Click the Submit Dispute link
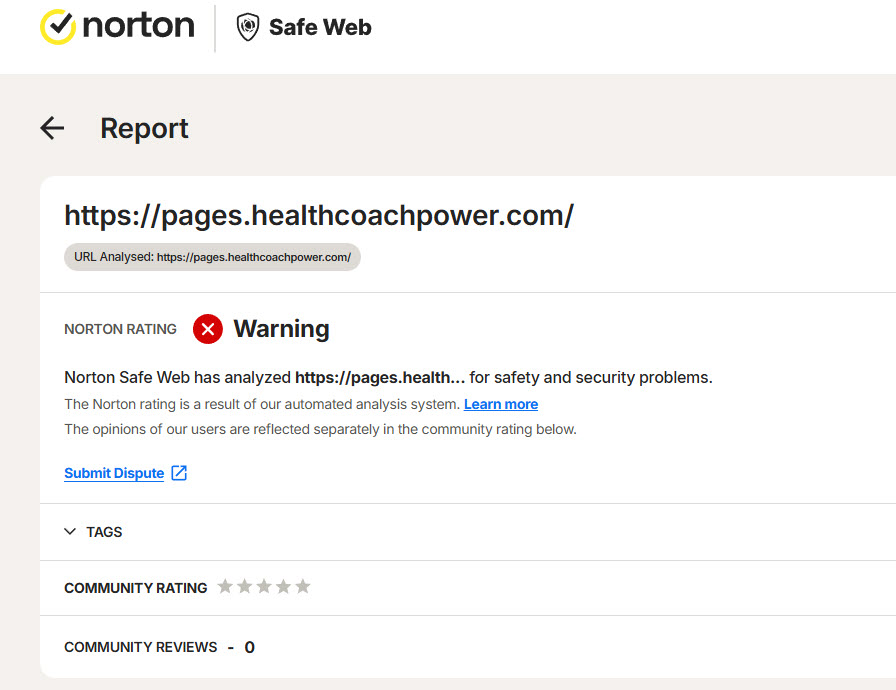Screen dimensions: 896x690 pyautogui.click(x=114, y=473)
